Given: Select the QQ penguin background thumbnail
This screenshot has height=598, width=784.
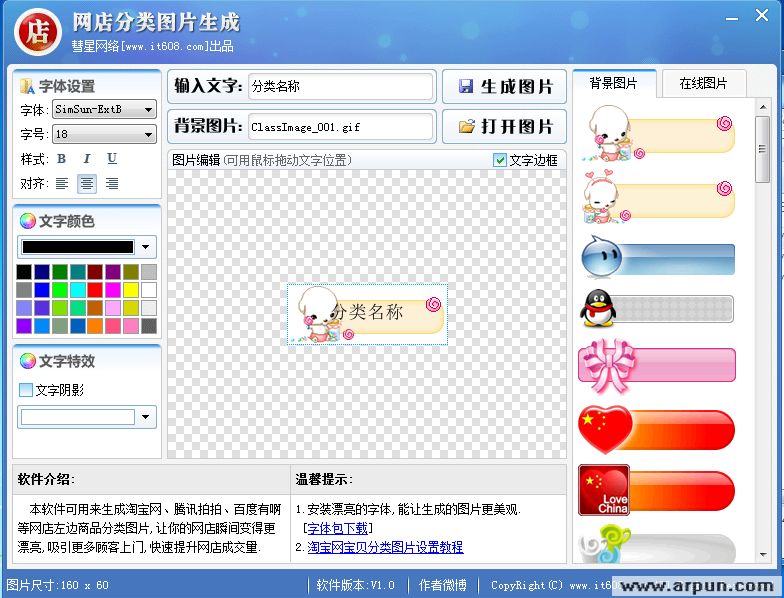Looking at the screenshot, I should [657, 308].
